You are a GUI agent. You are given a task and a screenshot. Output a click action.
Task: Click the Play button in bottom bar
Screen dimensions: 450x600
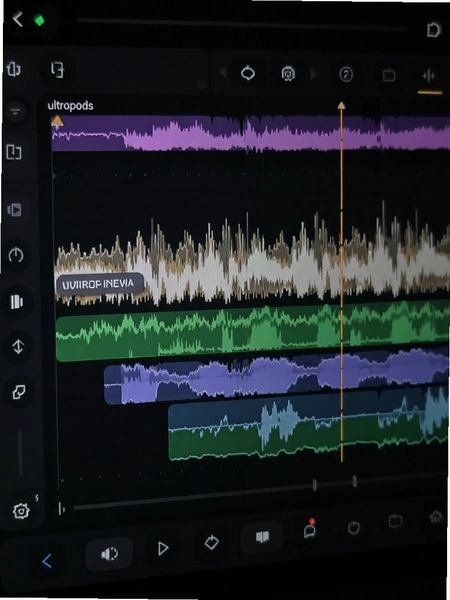click(x=163, y=549)
